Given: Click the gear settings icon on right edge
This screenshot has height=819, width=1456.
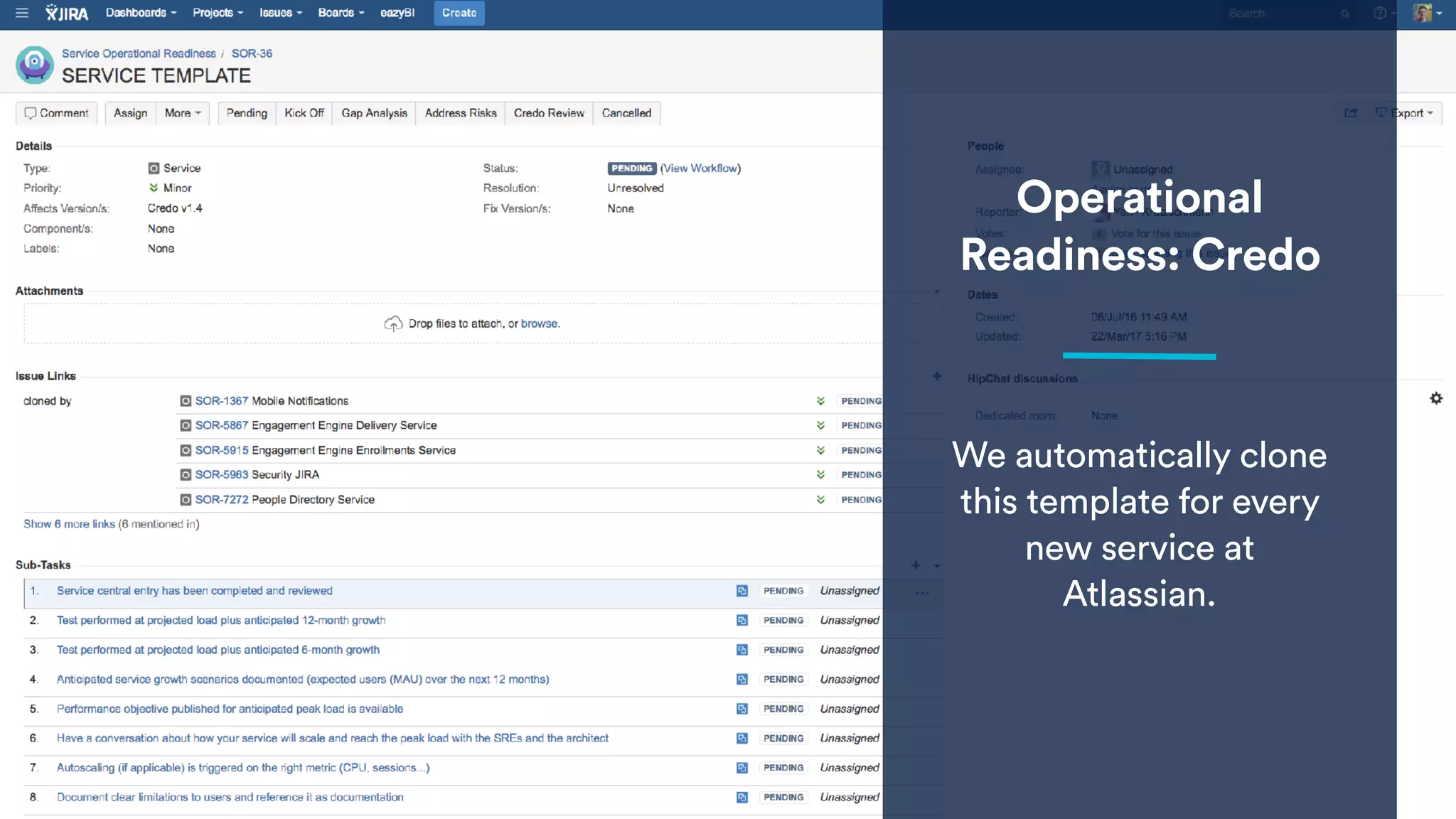Looking at the screenshot, I should (1436, 398).
